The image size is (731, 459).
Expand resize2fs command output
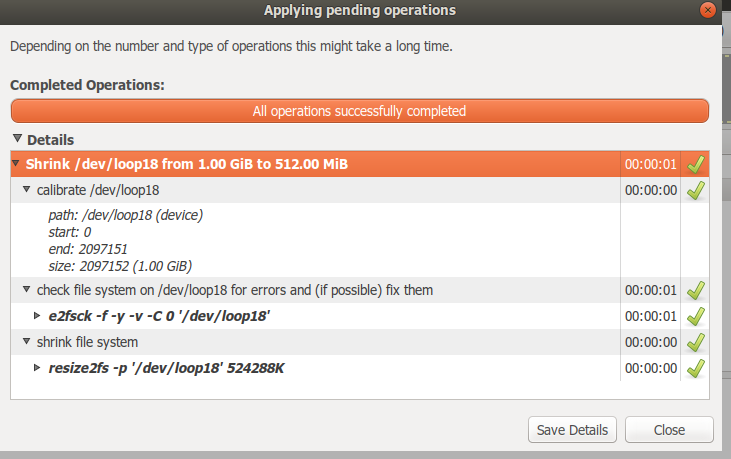(x=37, y=368)
